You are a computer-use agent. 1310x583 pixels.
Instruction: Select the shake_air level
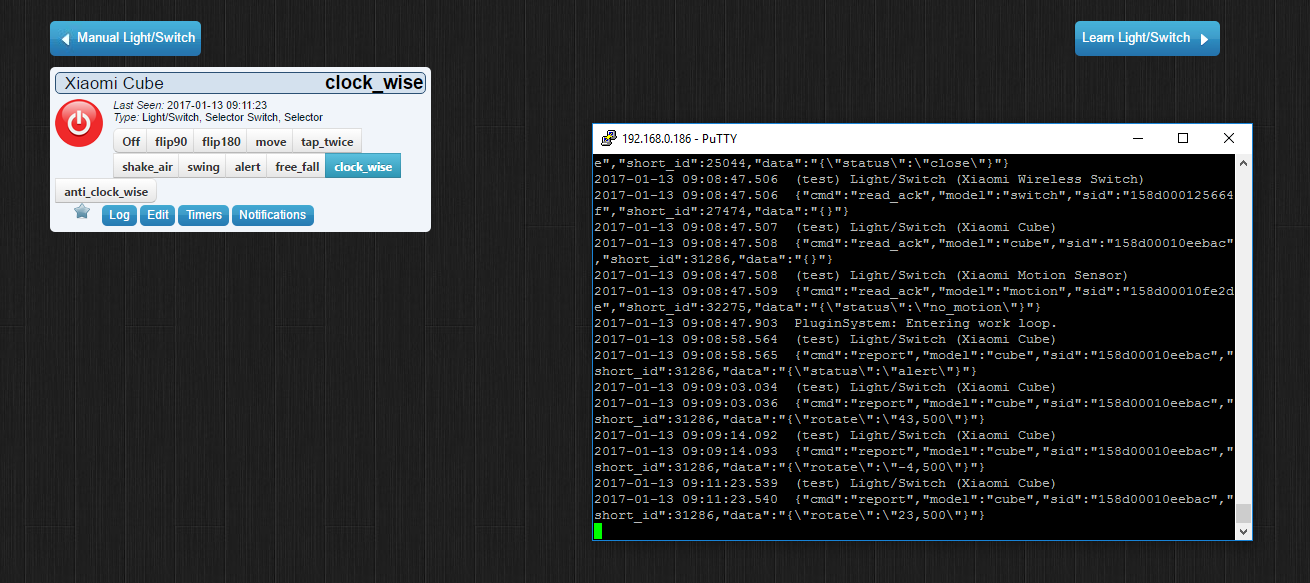(x=147, y=167)
